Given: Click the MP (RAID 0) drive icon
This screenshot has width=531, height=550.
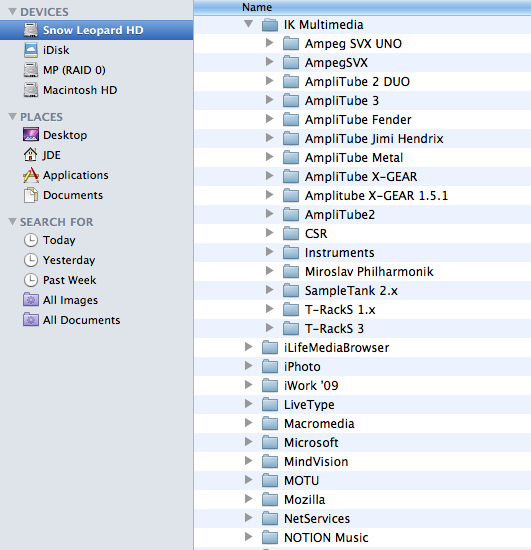Looking at the screenshot, I should pos(31,70).
